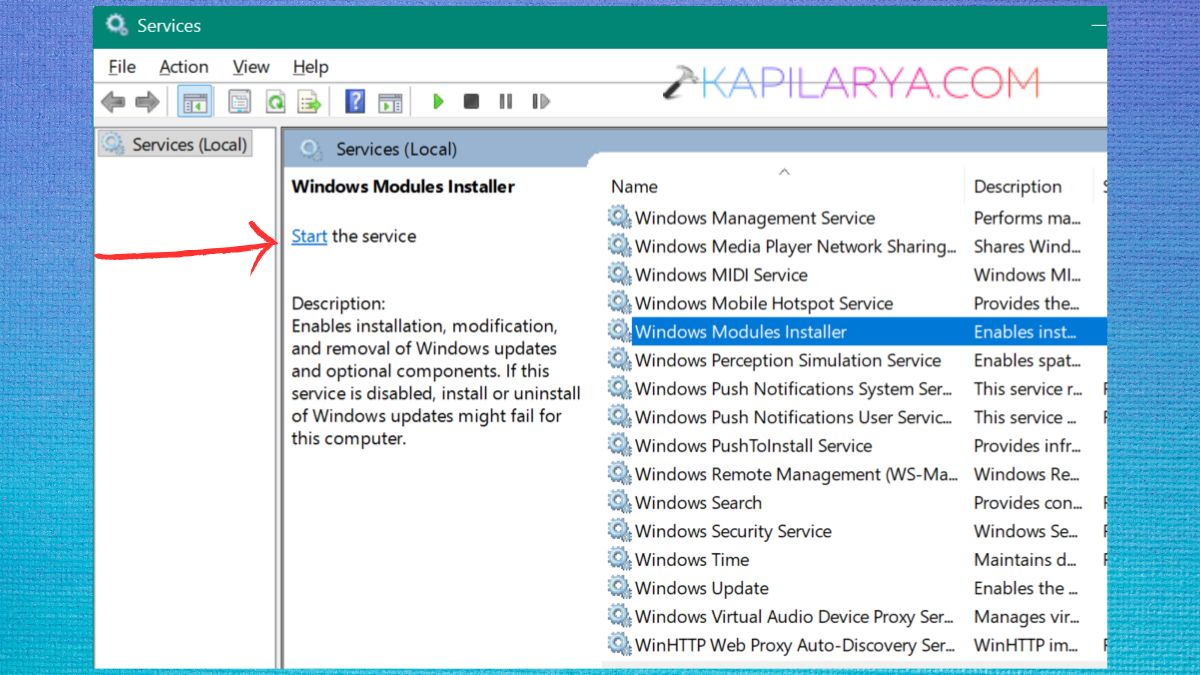
Task: Select Windows Virtual Audio Device Proxy row
Action: coord(856,616)
